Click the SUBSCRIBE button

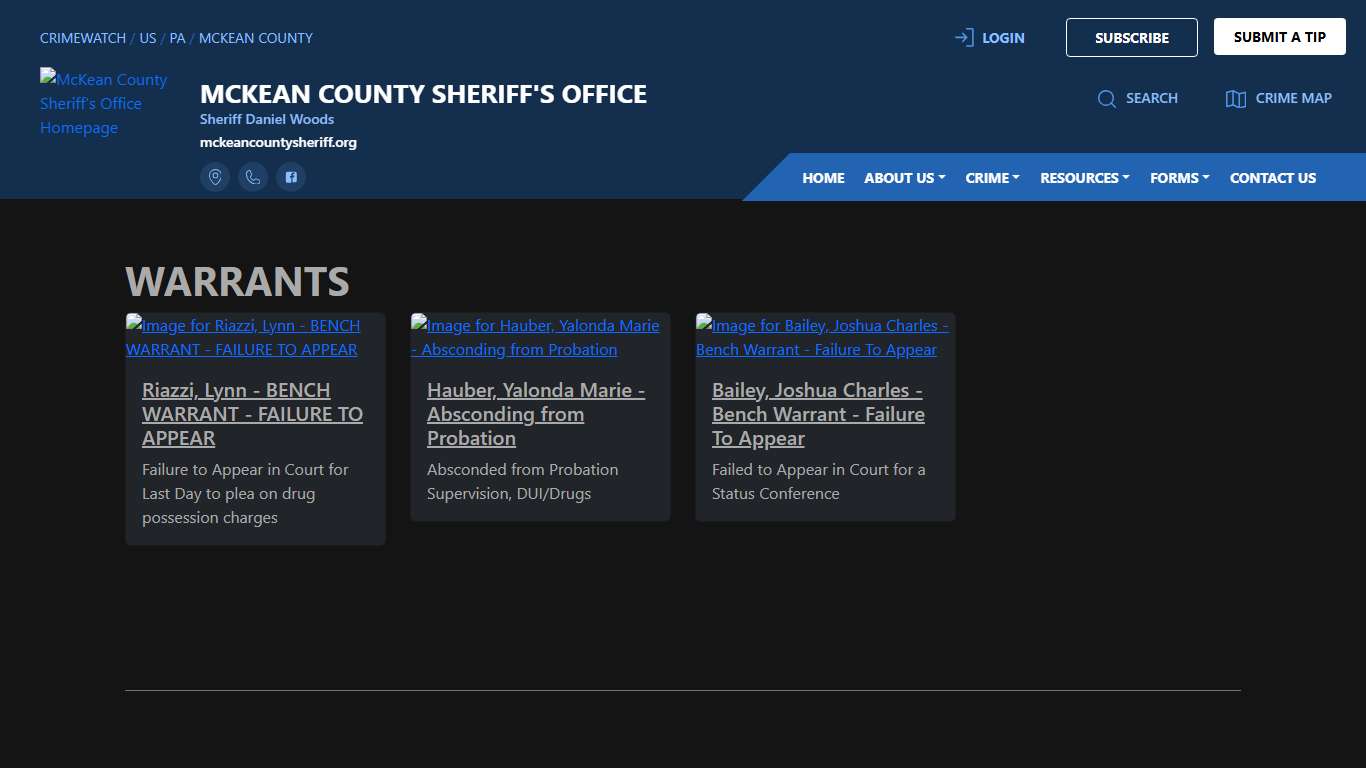pyautogui.click(x=1131, y=37)
